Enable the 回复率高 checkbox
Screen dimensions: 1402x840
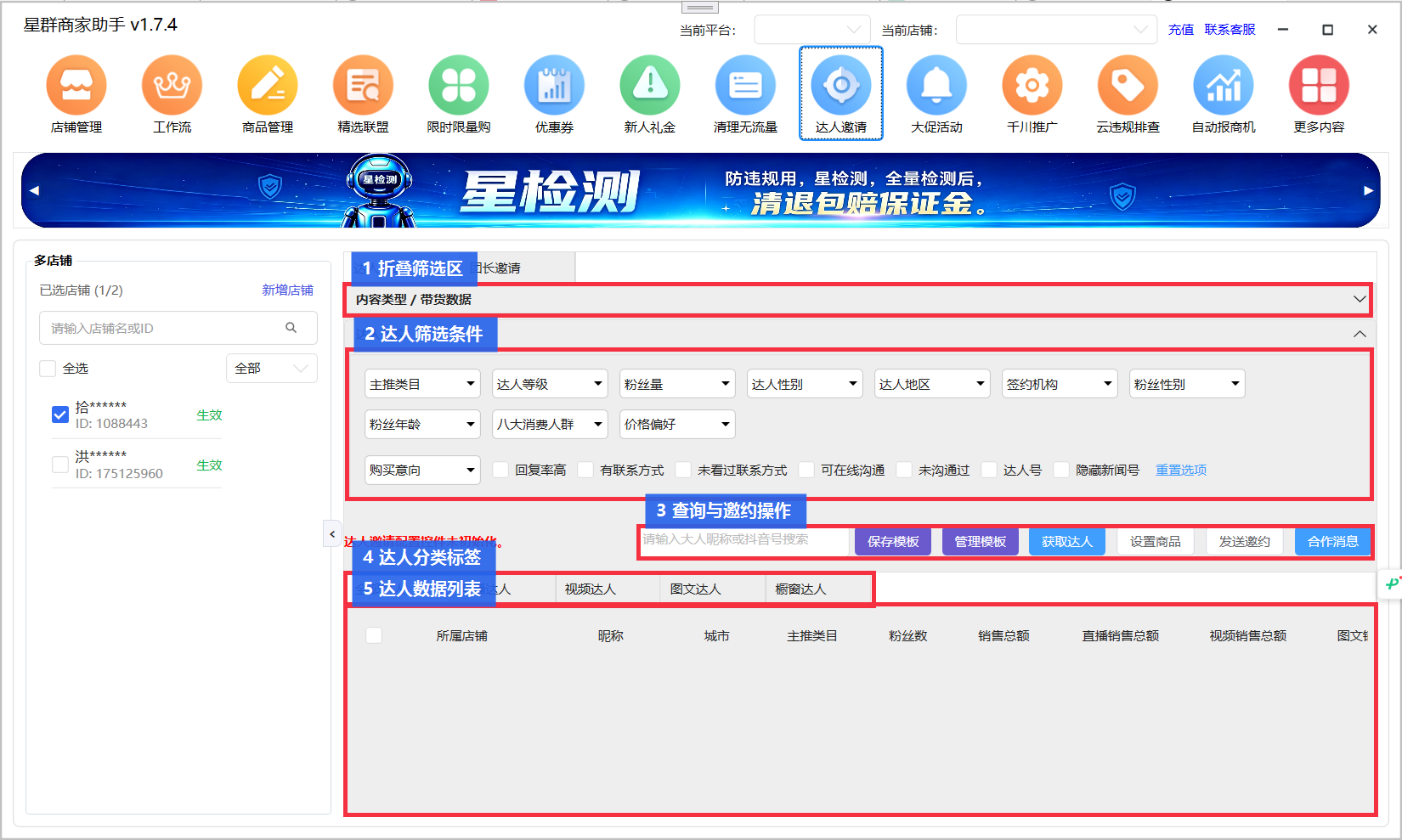[500, 470]
